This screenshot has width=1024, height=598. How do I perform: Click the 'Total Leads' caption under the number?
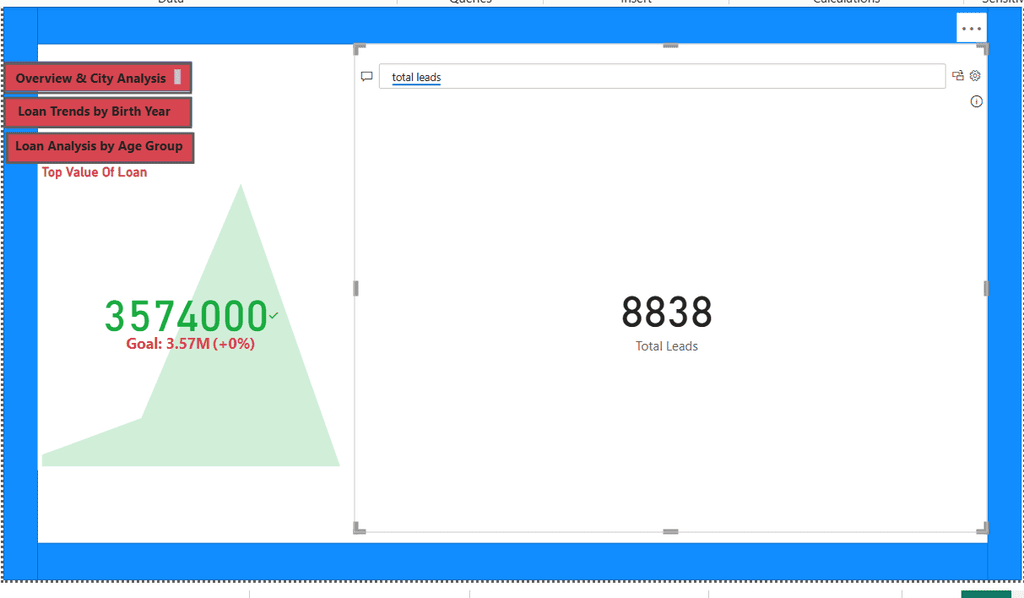pyautogui.click(x=667, y=347)
